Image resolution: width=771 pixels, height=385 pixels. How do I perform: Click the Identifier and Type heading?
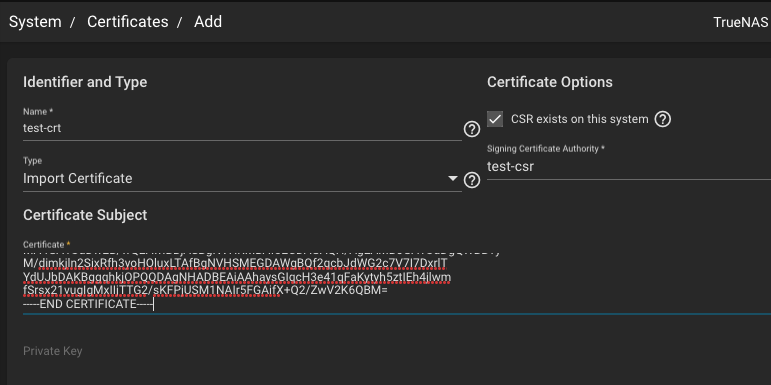pos(85,82)
